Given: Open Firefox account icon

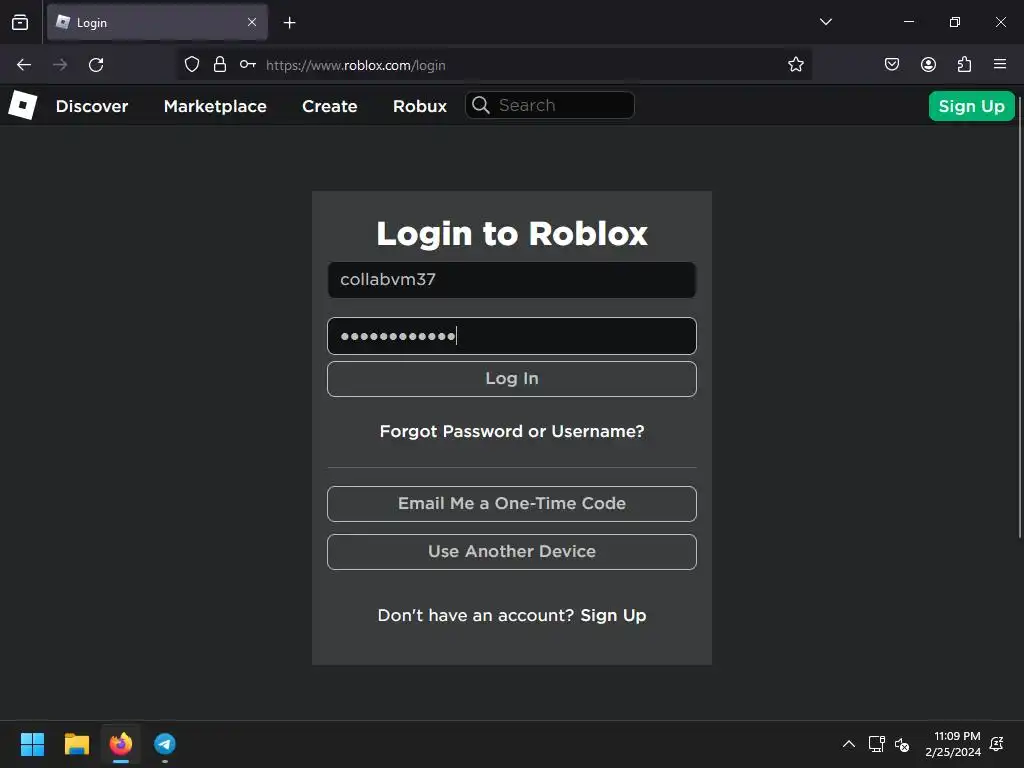Looking at the screenshot, I should click(928, 65).
